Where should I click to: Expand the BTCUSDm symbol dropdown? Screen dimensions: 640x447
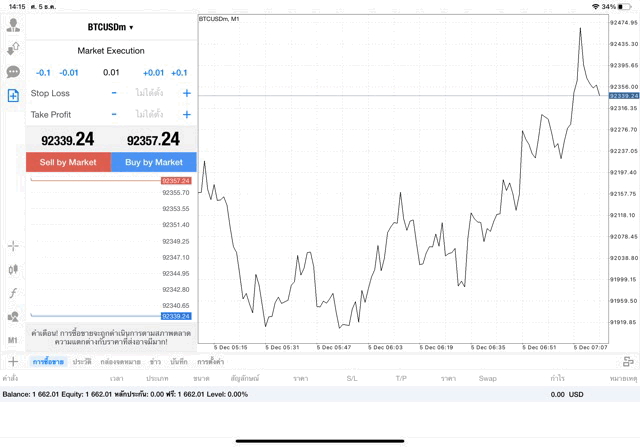coord(111,27)
